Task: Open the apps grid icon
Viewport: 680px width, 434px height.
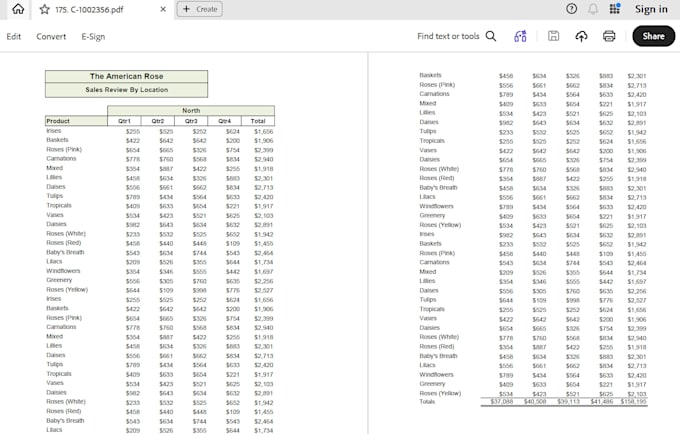Action: (x=615, y=9)
